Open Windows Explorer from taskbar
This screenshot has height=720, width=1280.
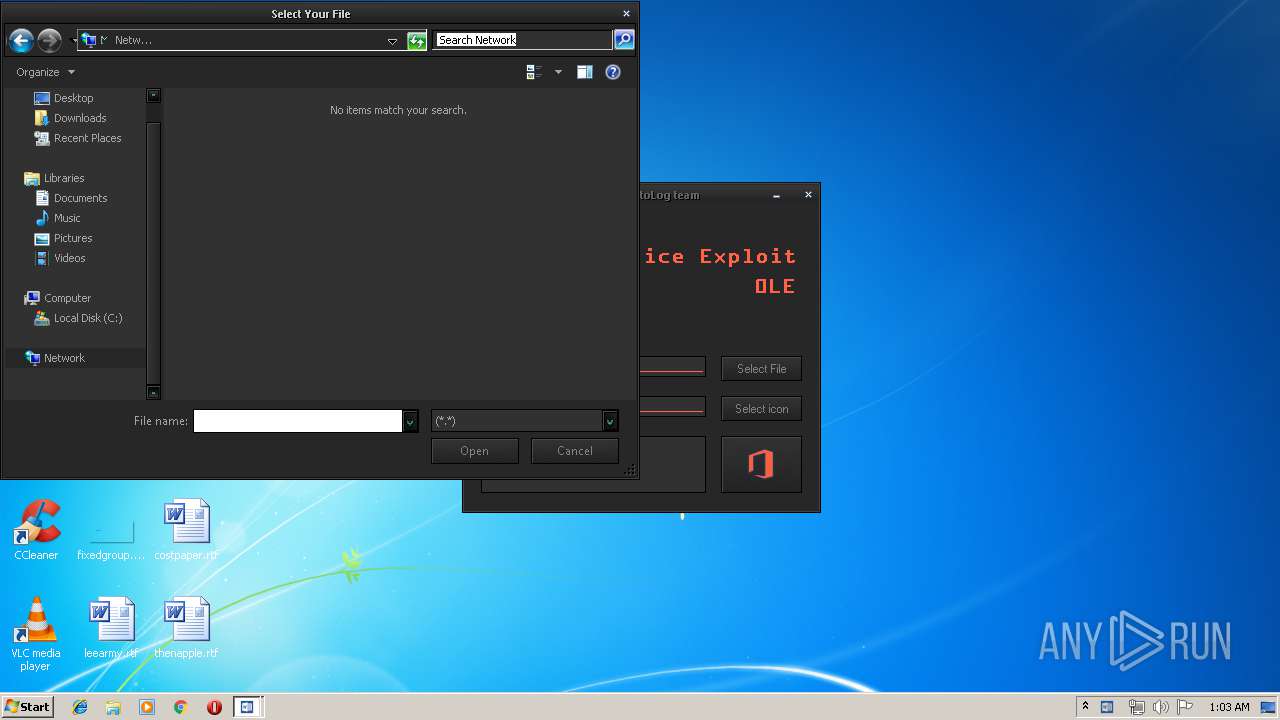[x=113, y=707]
